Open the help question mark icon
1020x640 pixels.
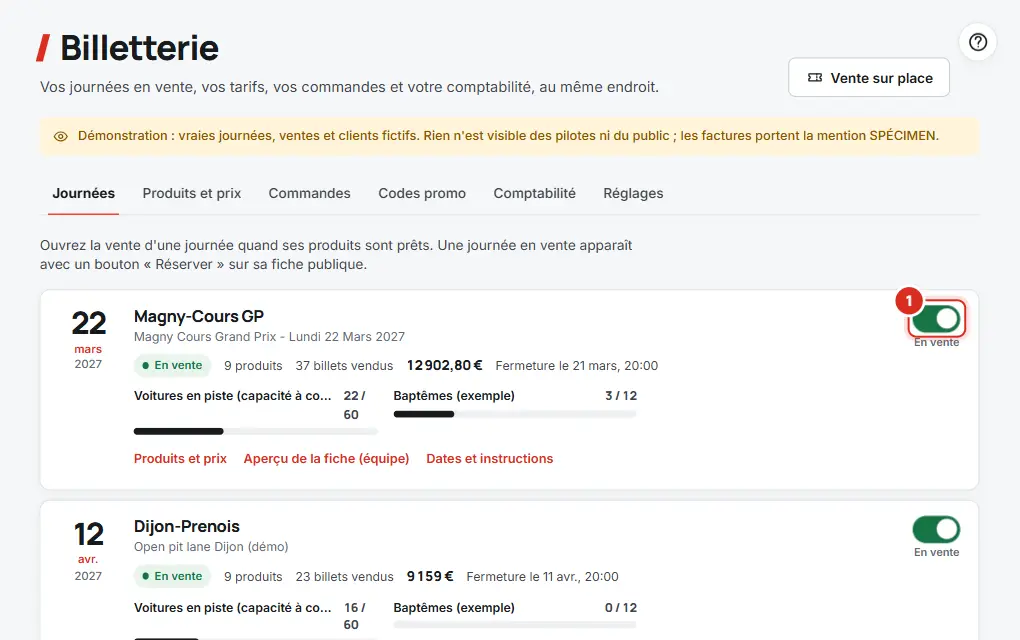[978, 42]
